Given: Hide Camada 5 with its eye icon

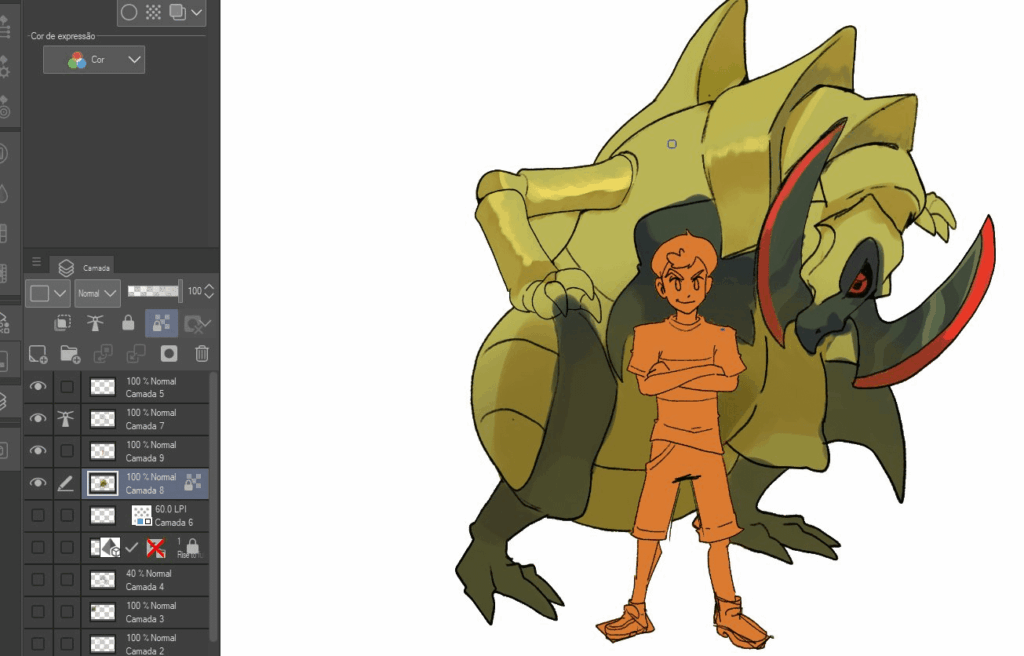Looking at the screenshot, I should 38,387.
